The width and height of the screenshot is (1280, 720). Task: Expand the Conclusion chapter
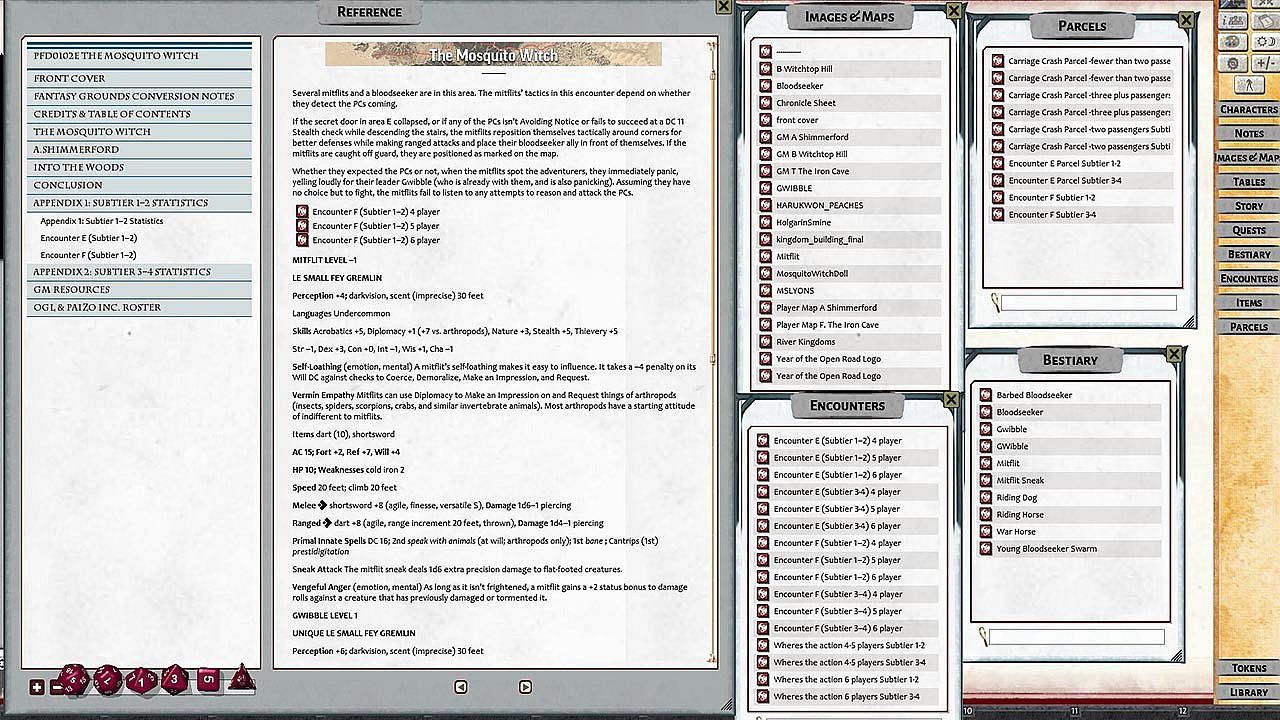point(139,185)
